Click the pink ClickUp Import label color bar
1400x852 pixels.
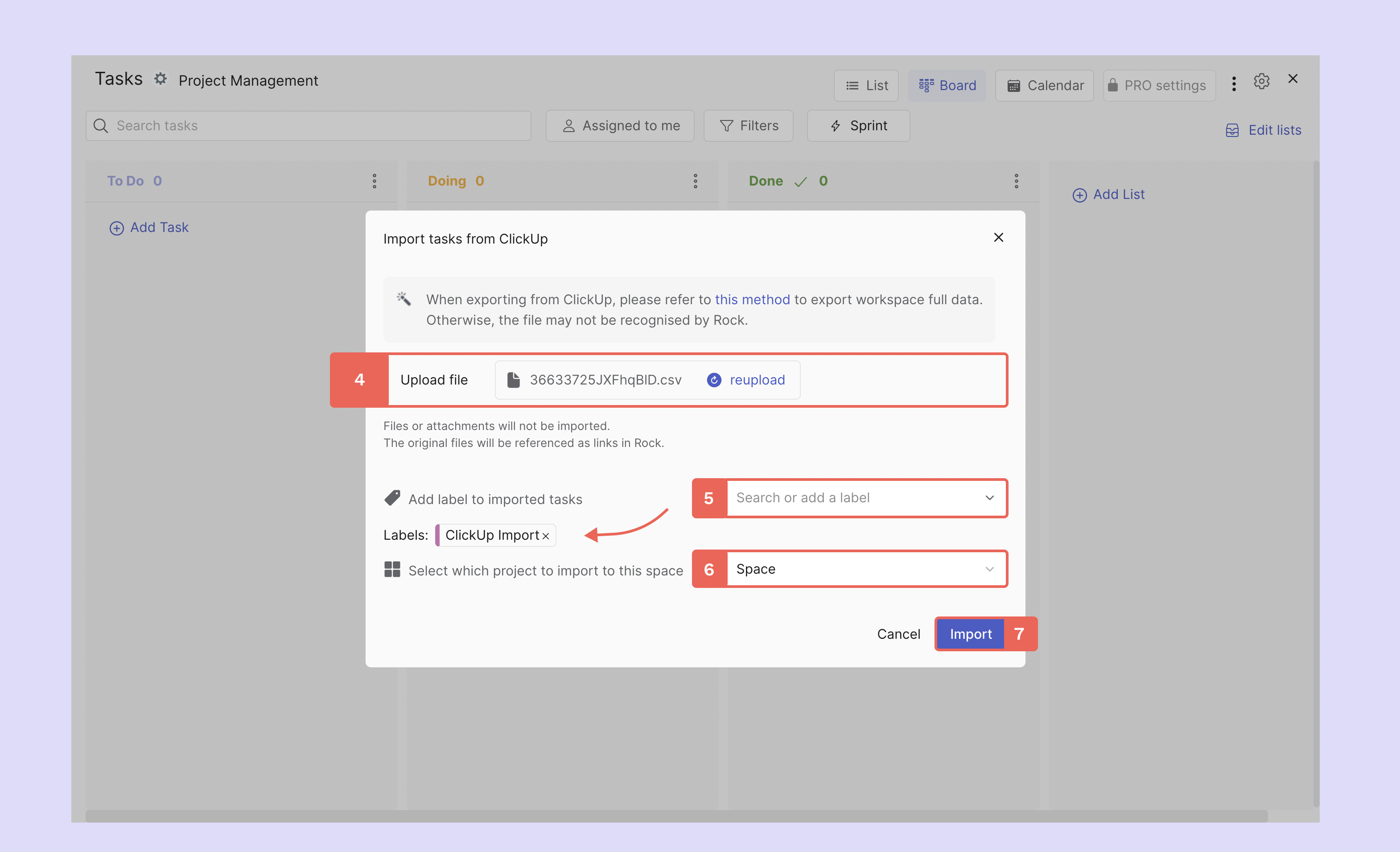pos(437,535)
